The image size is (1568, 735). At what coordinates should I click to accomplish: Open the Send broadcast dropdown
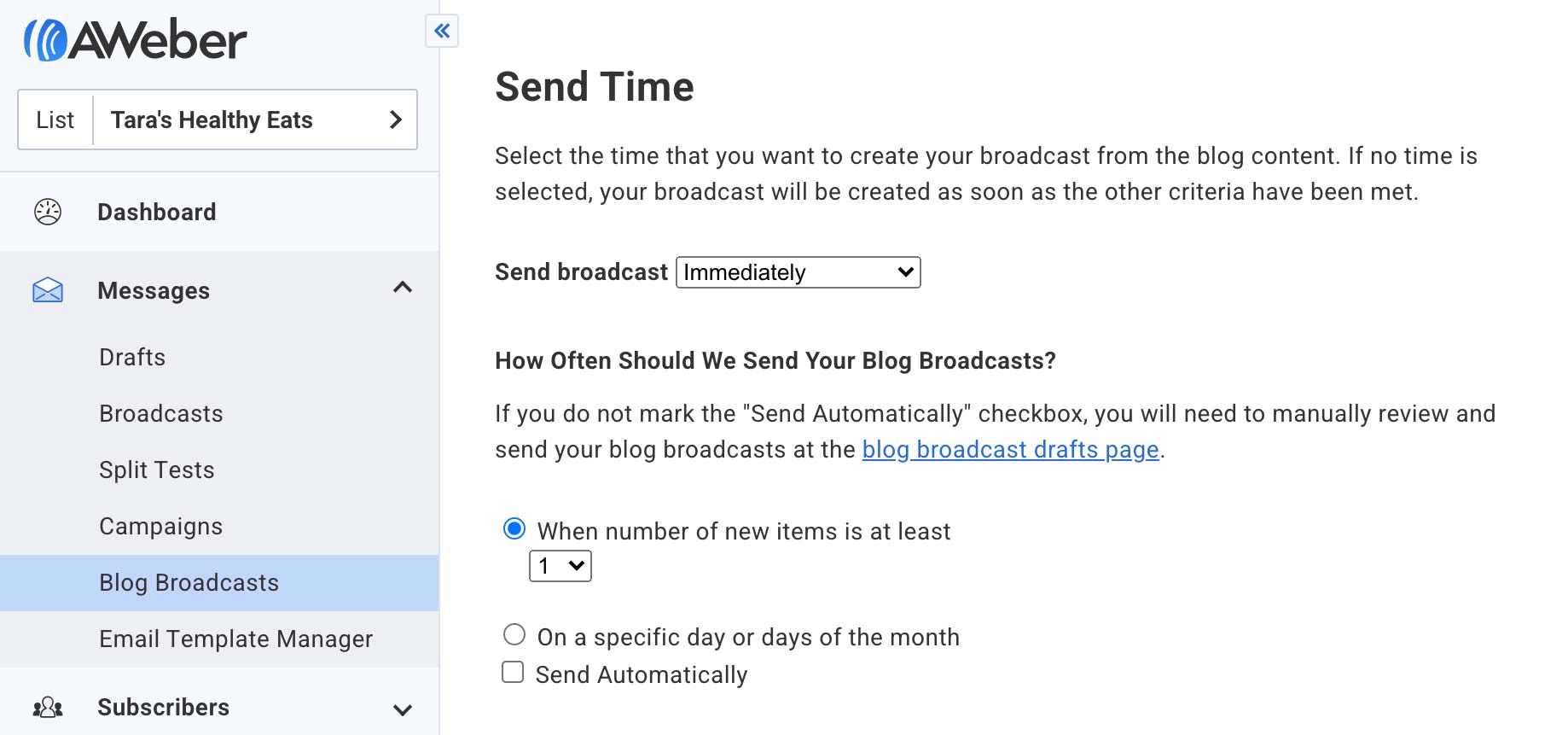(798, 272)
